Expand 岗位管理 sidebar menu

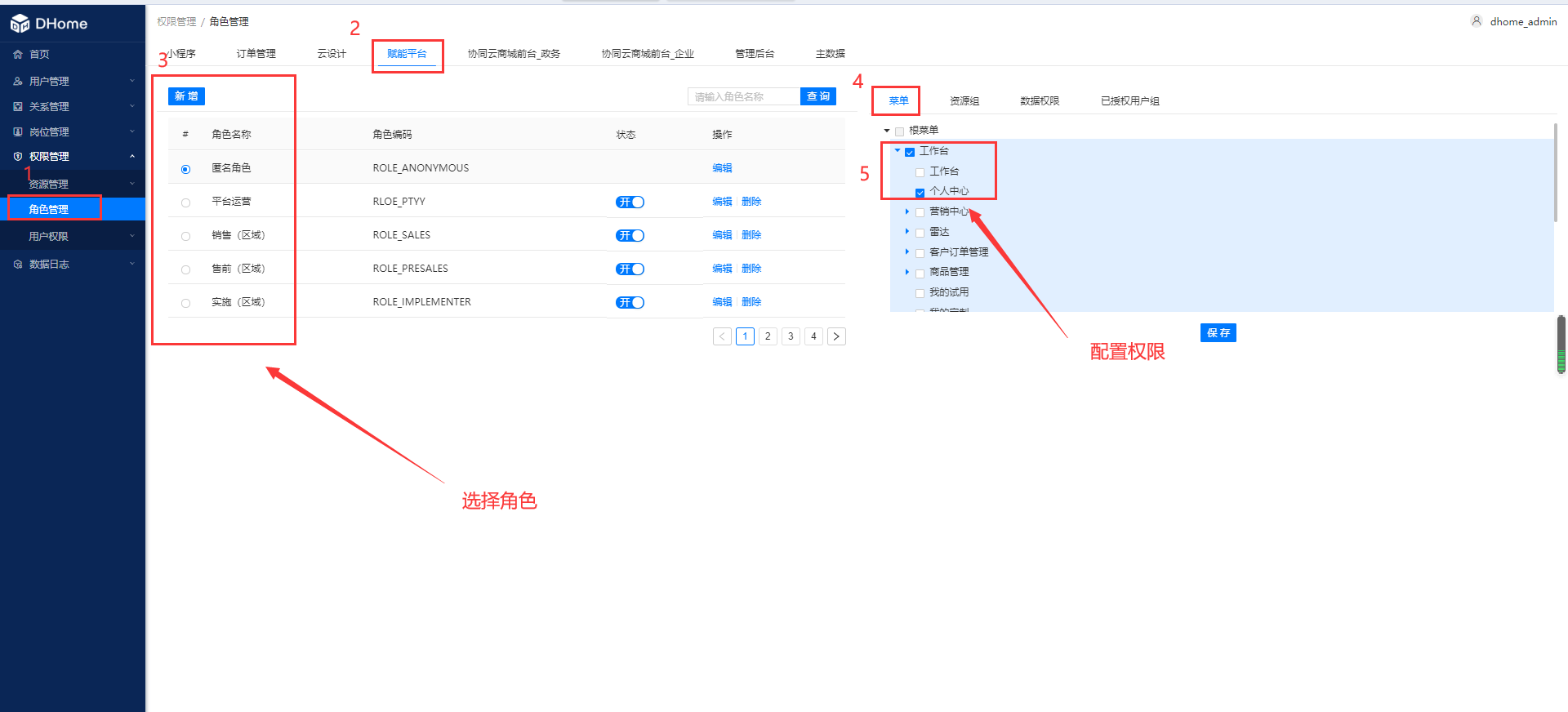(132, 131)
